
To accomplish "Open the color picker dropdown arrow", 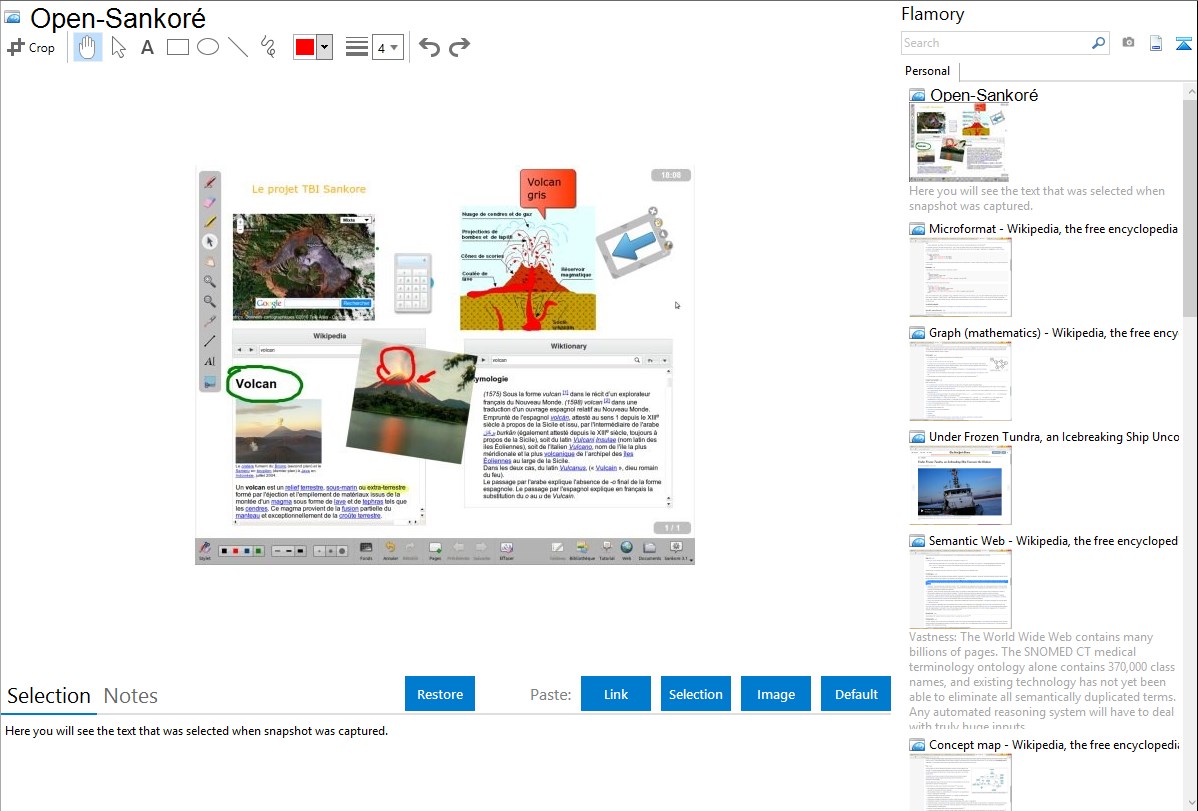I will click(325, 47).
